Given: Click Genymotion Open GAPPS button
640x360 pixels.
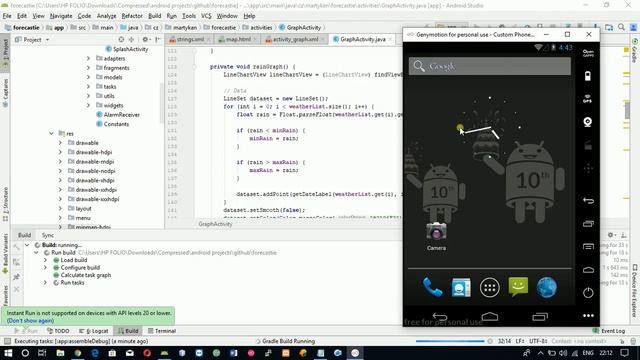Looking at the screenshot, I should click(588, 53).
